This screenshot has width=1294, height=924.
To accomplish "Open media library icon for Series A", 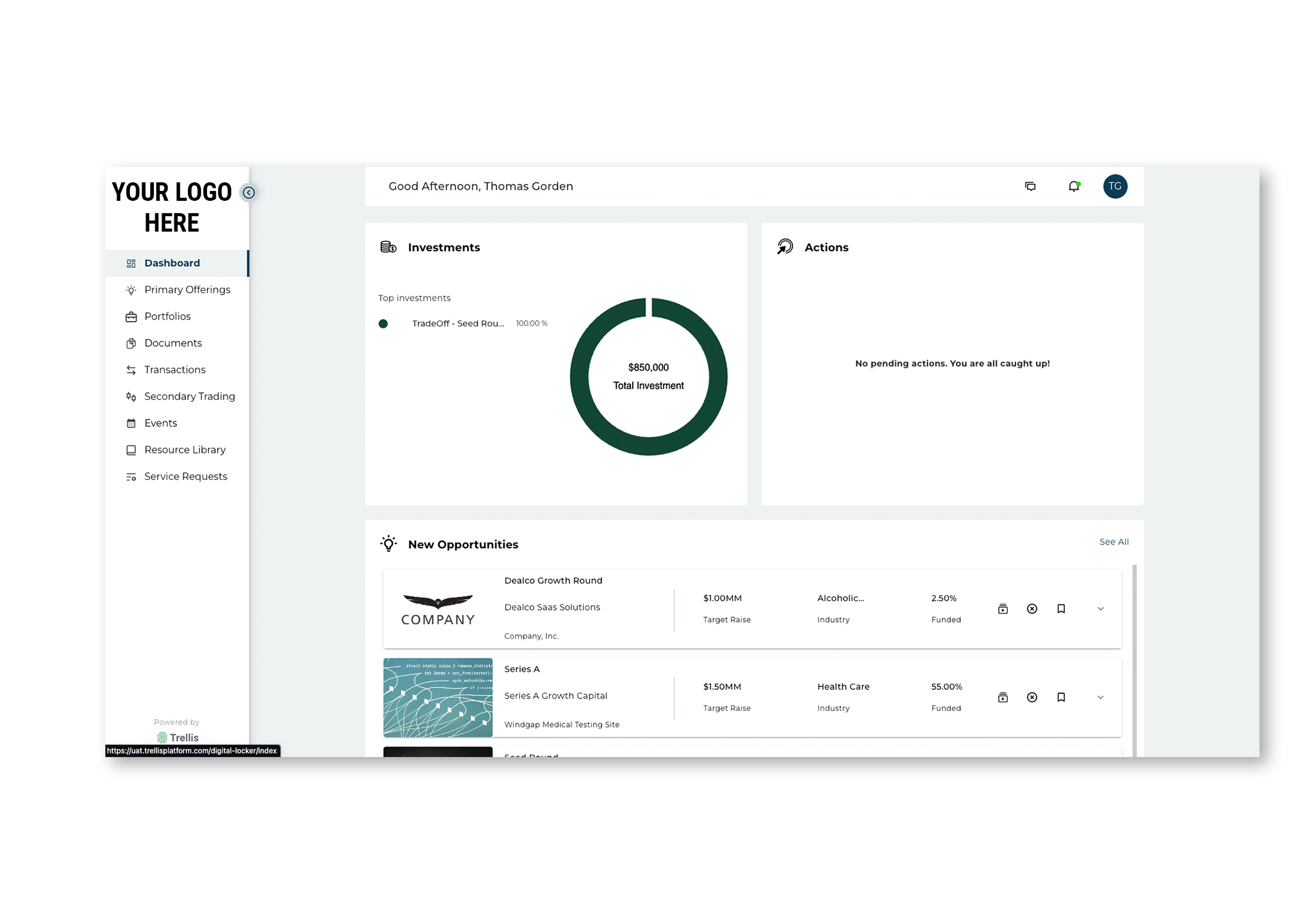I will pyautogui.click(x=1003, y=697).
